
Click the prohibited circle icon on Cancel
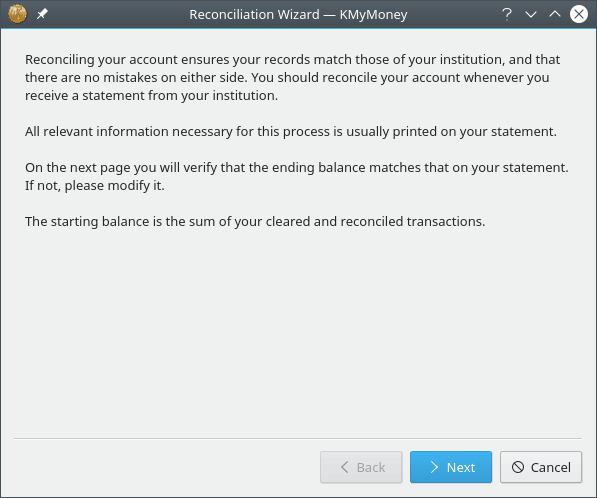point(518,467)
